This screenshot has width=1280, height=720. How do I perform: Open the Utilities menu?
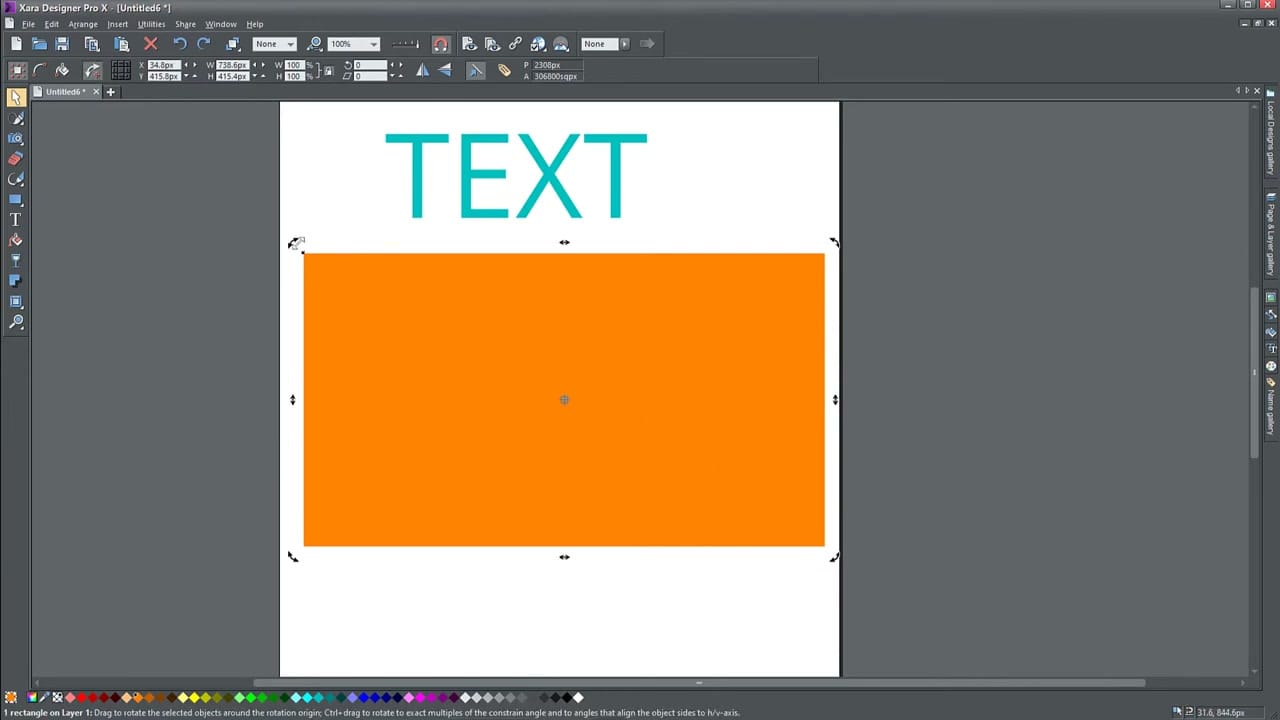(x=151, y=24)
